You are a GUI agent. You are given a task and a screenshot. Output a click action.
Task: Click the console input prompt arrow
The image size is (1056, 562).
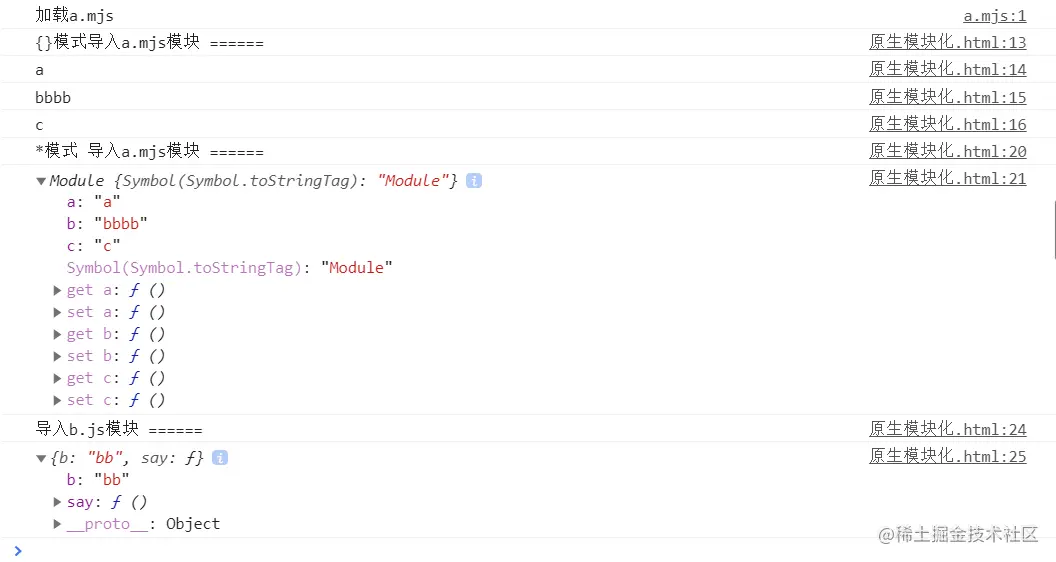click(18, 551)
